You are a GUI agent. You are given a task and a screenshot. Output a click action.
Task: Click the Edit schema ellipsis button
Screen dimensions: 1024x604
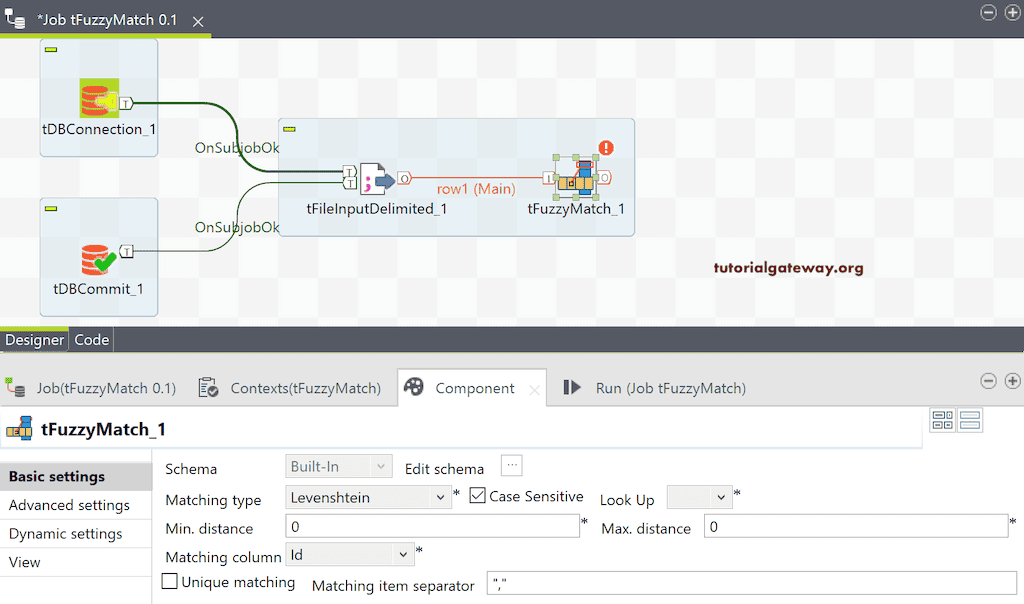tap(511, 465)
